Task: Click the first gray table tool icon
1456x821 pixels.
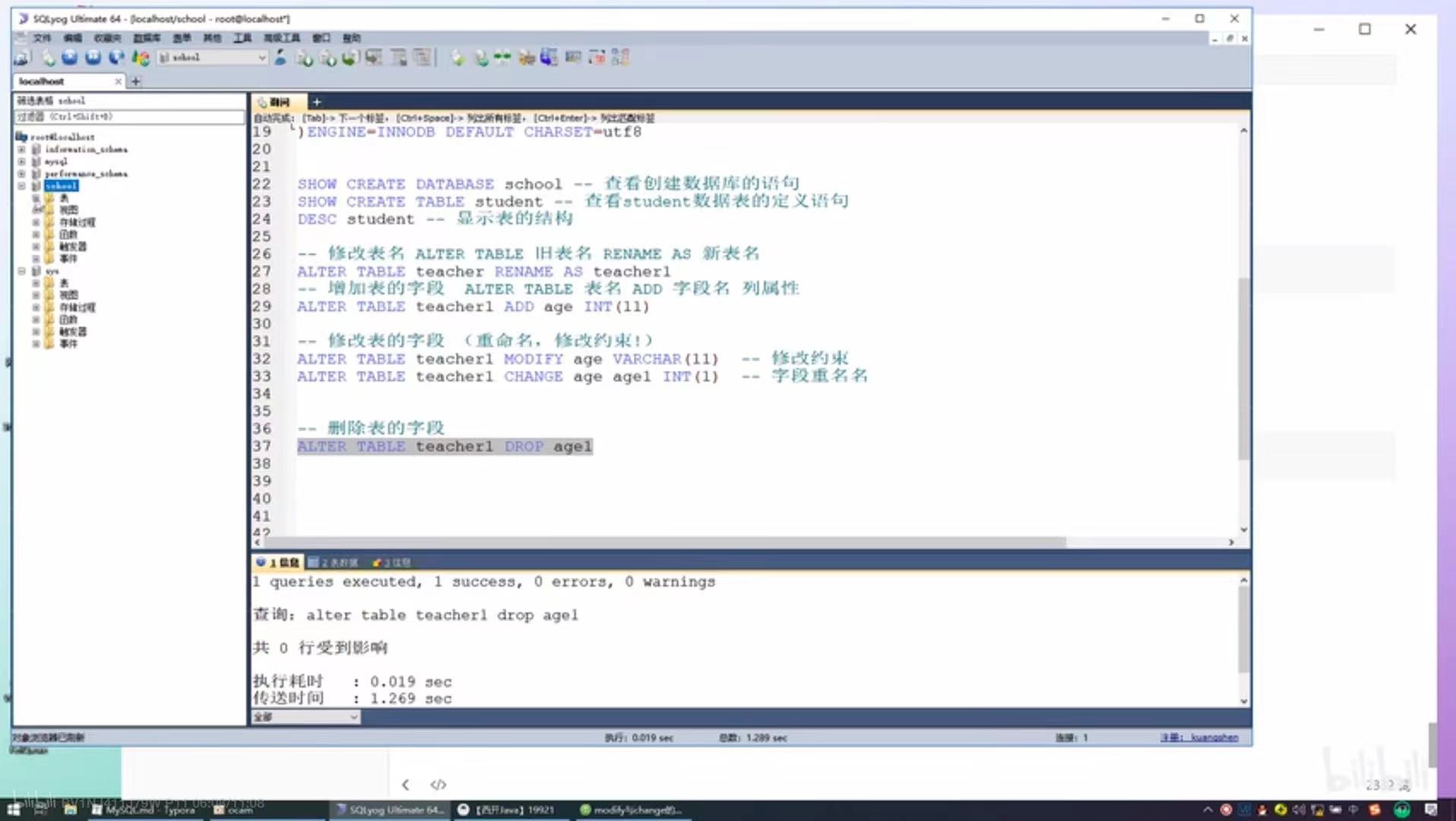Action: tap(374, 57)
